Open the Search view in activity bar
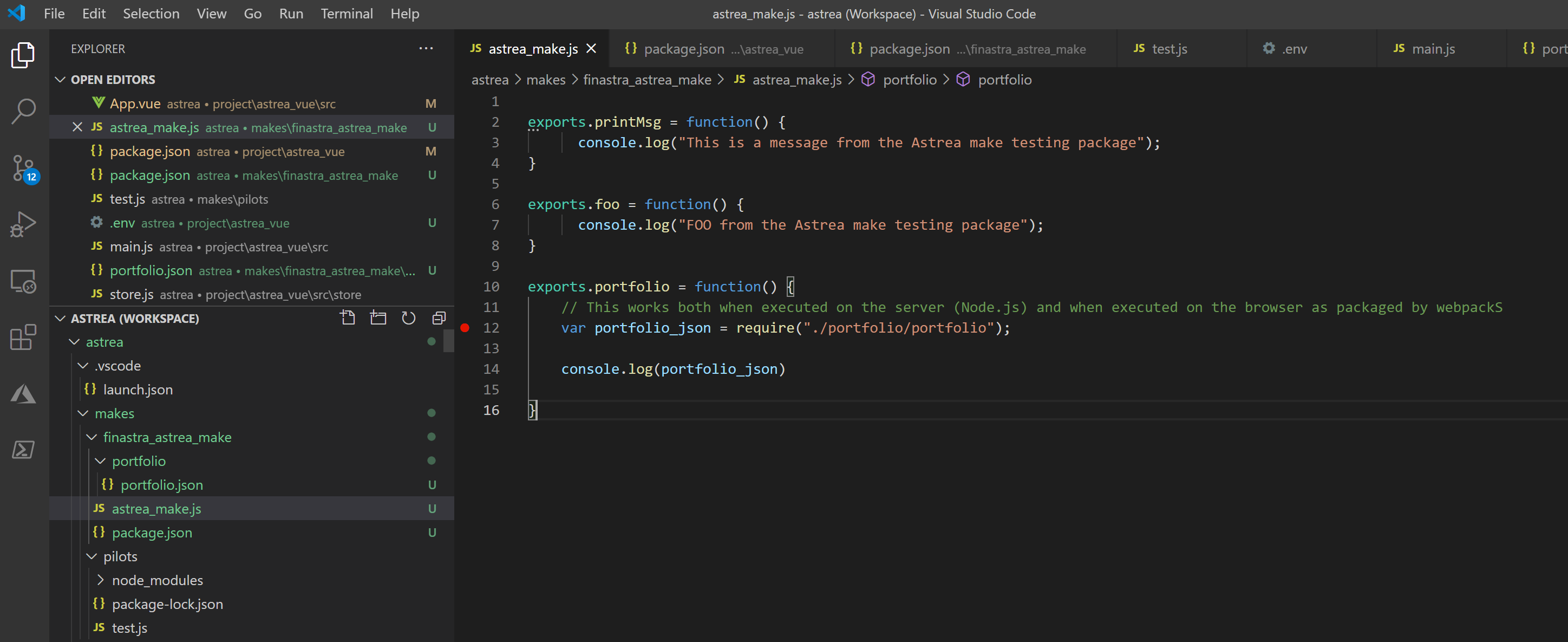Viewport: 1568px width, 642px height. click(23, 111)
